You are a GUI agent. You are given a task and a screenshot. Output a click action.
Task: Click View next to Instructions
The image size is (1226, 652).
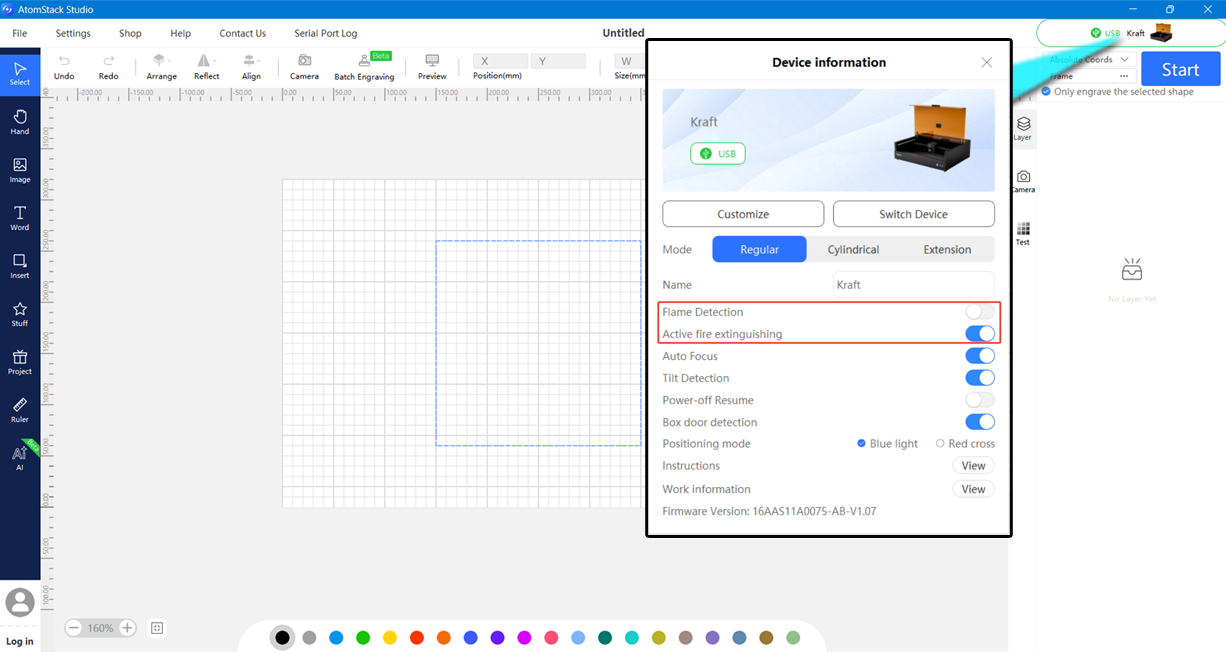point(974,466)
